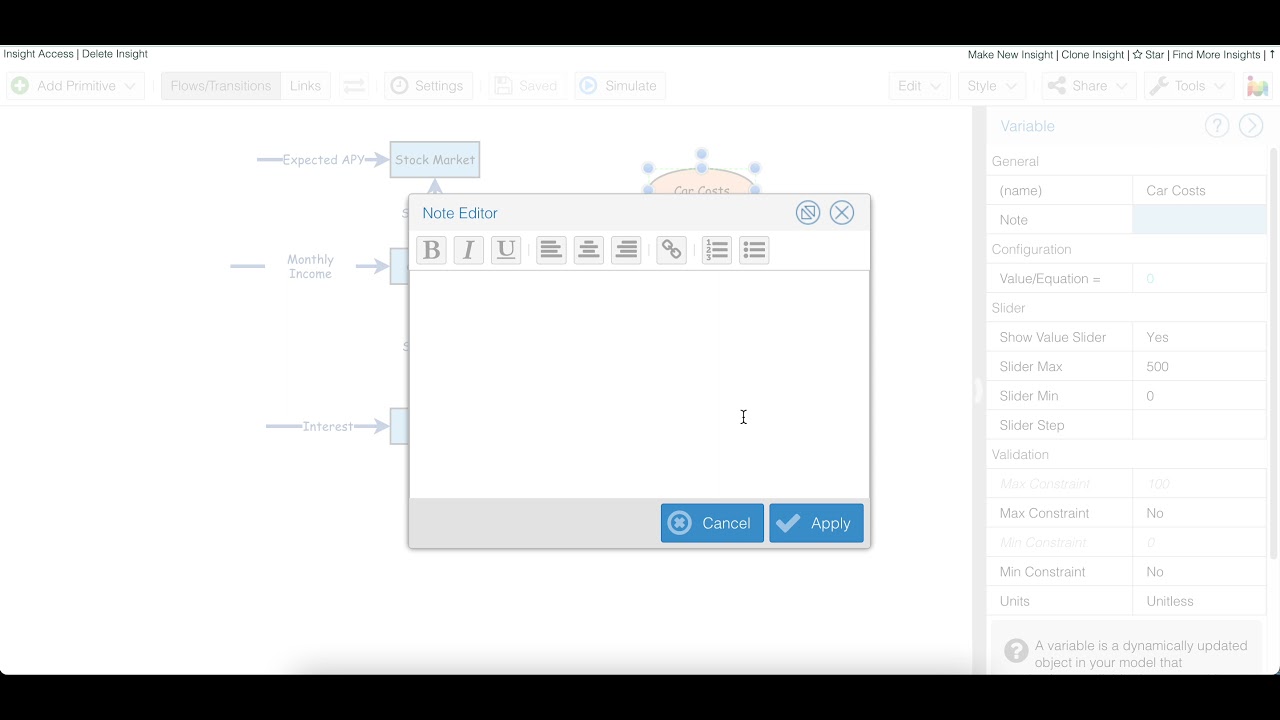Image resolution: width=1280 pixels, height=720 pixels.
Task: Click the Delete Insight link
Action: 115,54
